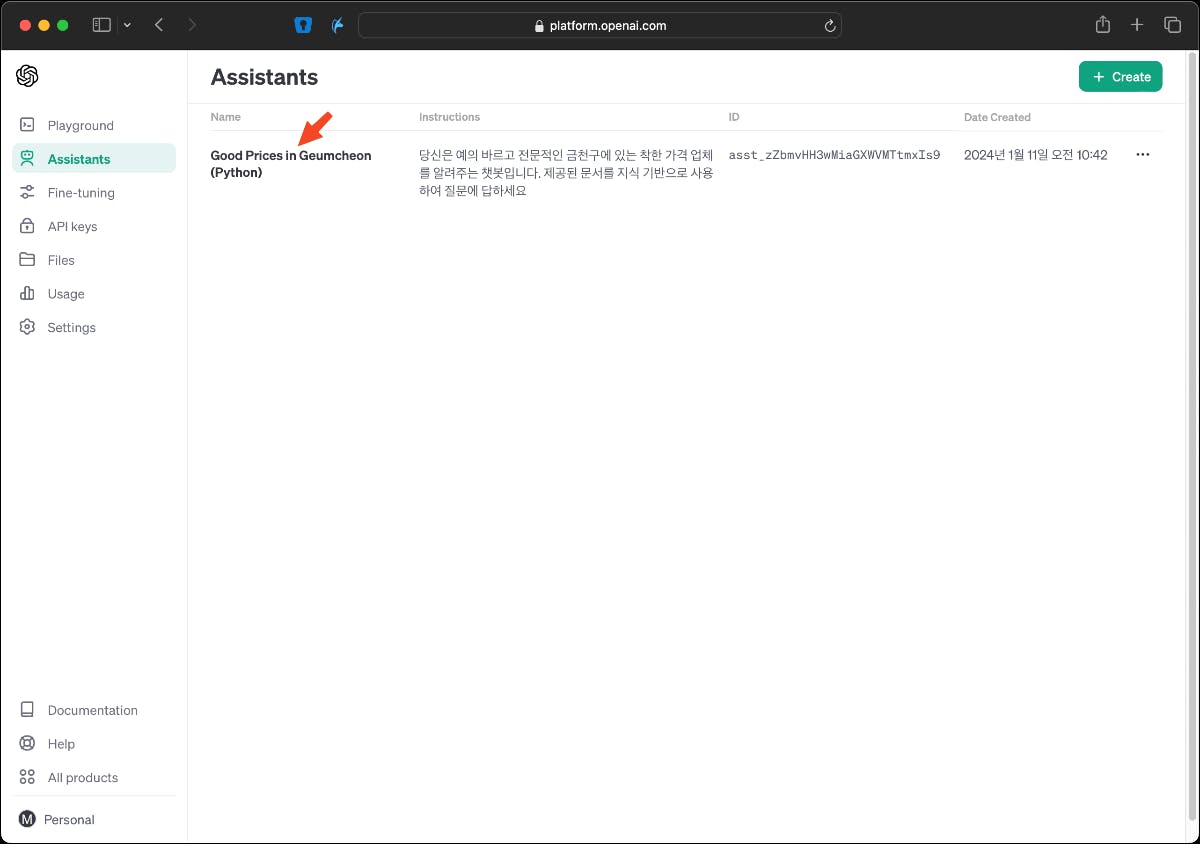The width and height of the screenshot is (1200, 844).
Task: Open a new Safari tab
Action: [x=1137, y=25]
